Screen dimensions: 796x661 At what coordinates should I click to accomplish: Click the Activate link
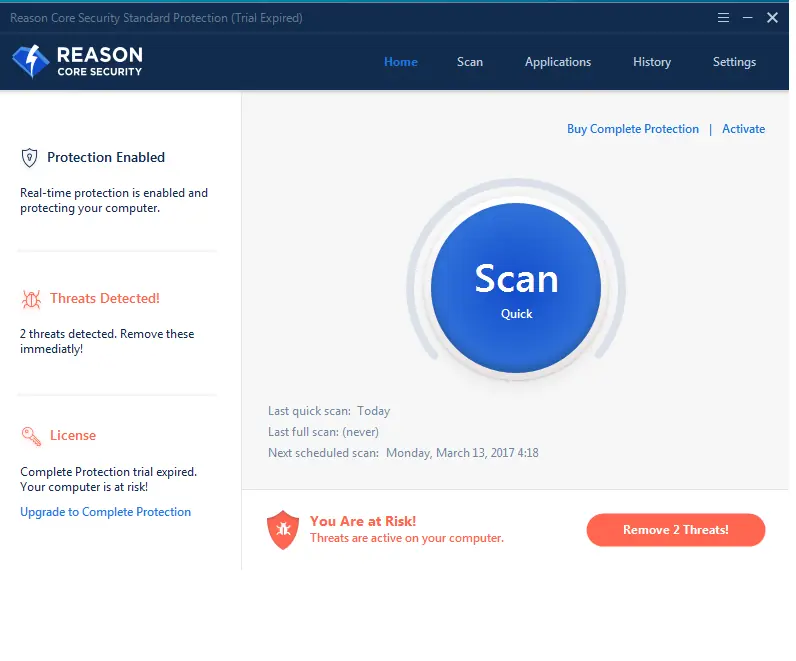coord(743,129)
